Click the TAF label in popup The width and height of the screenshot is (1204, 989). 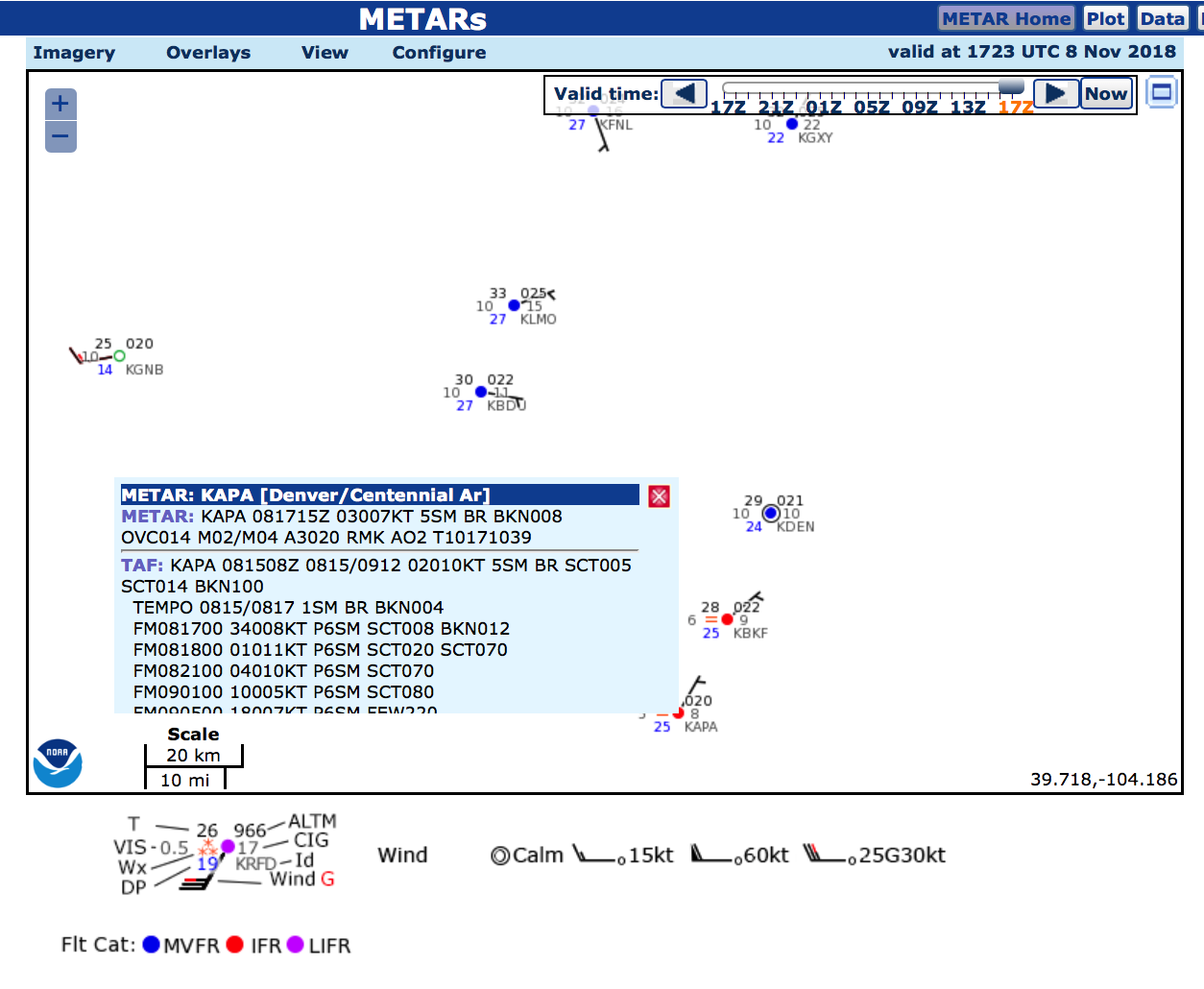141,566
